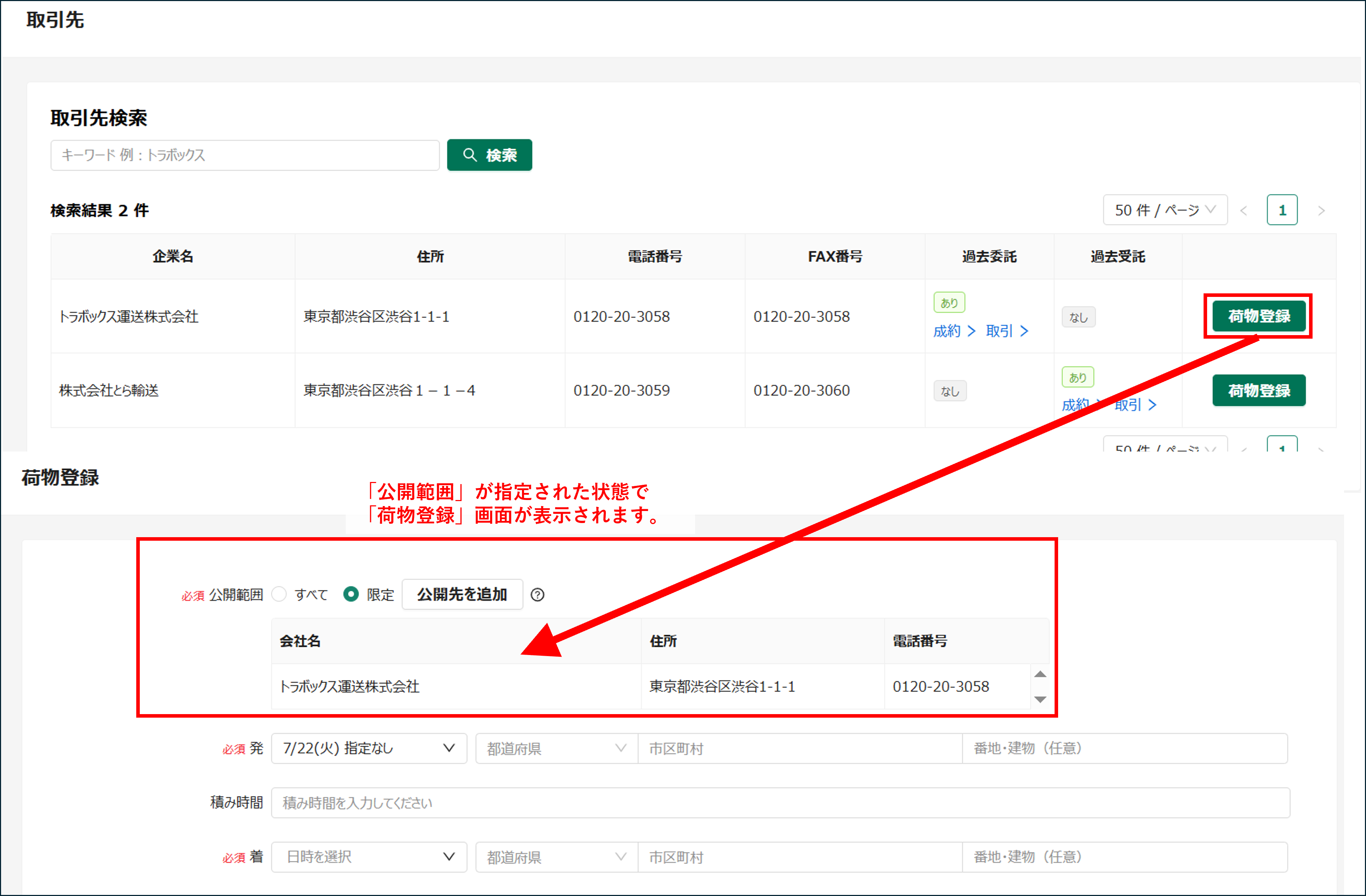Click the 過去委託 column header
The image size is (1366, 896).
tap(989, 257)
